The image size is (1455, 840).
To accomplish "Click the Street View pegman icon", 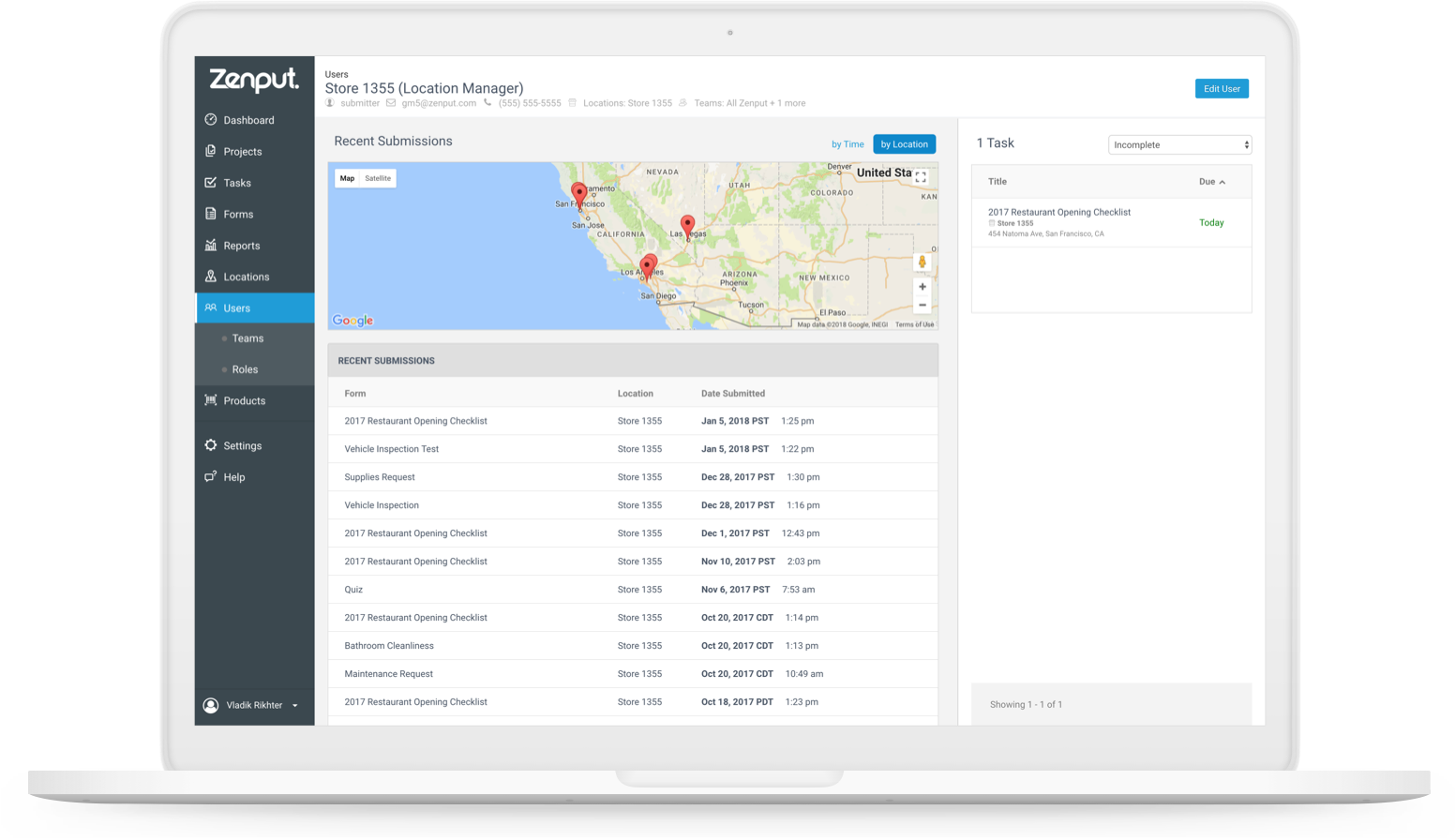I will tap(922, 262).
